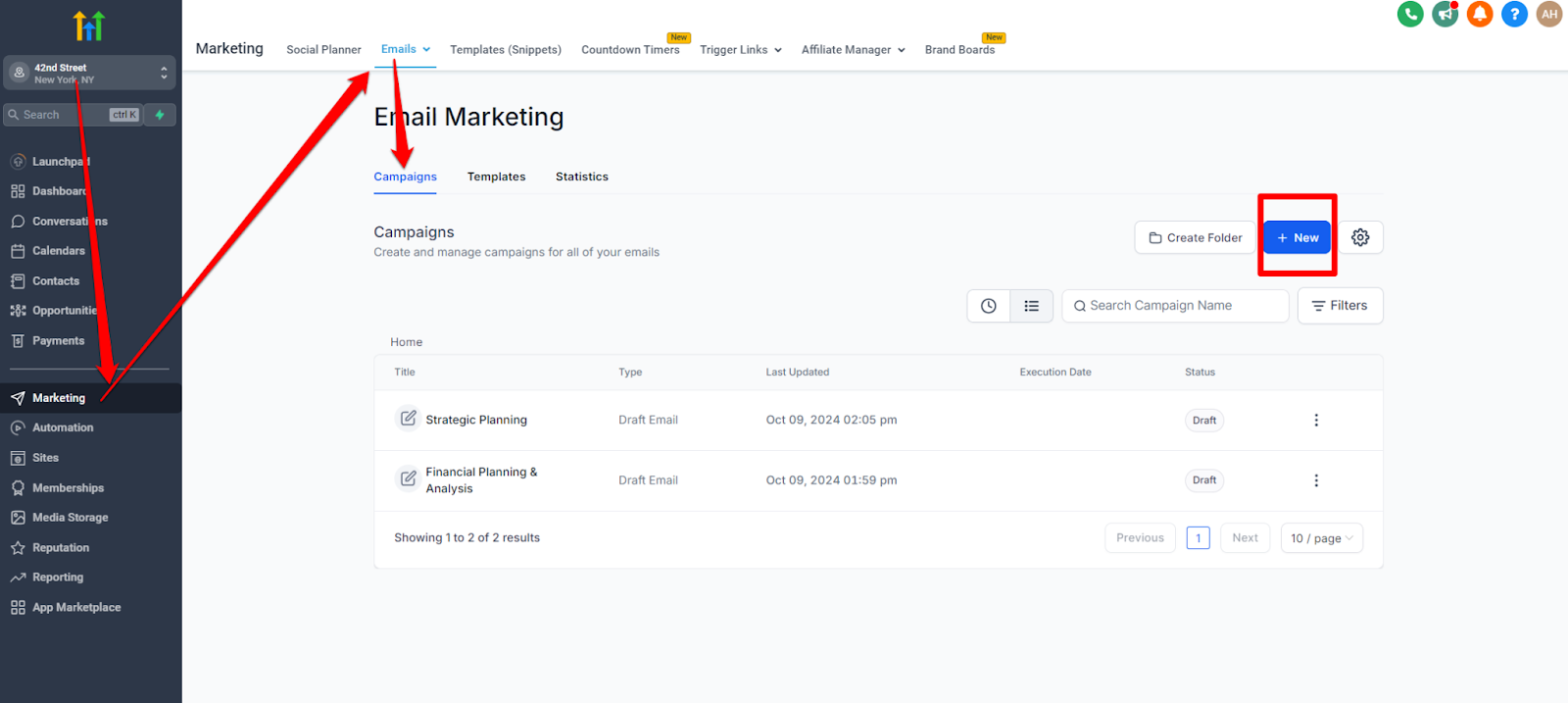This screenshot has width=1568, height=703.
Task: Click the Search Campaign Name field
Action: tap(1175, 306)
